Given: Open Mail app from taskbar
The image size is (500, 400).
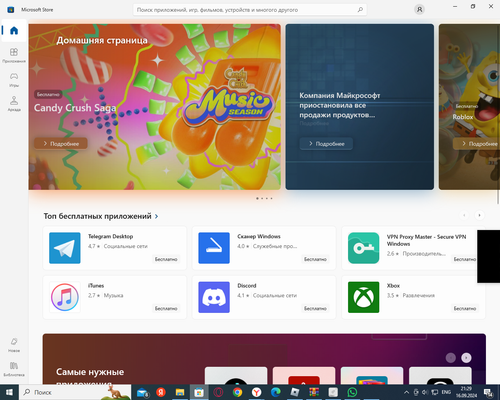Looking at the screenshot, I should (143, 392).
